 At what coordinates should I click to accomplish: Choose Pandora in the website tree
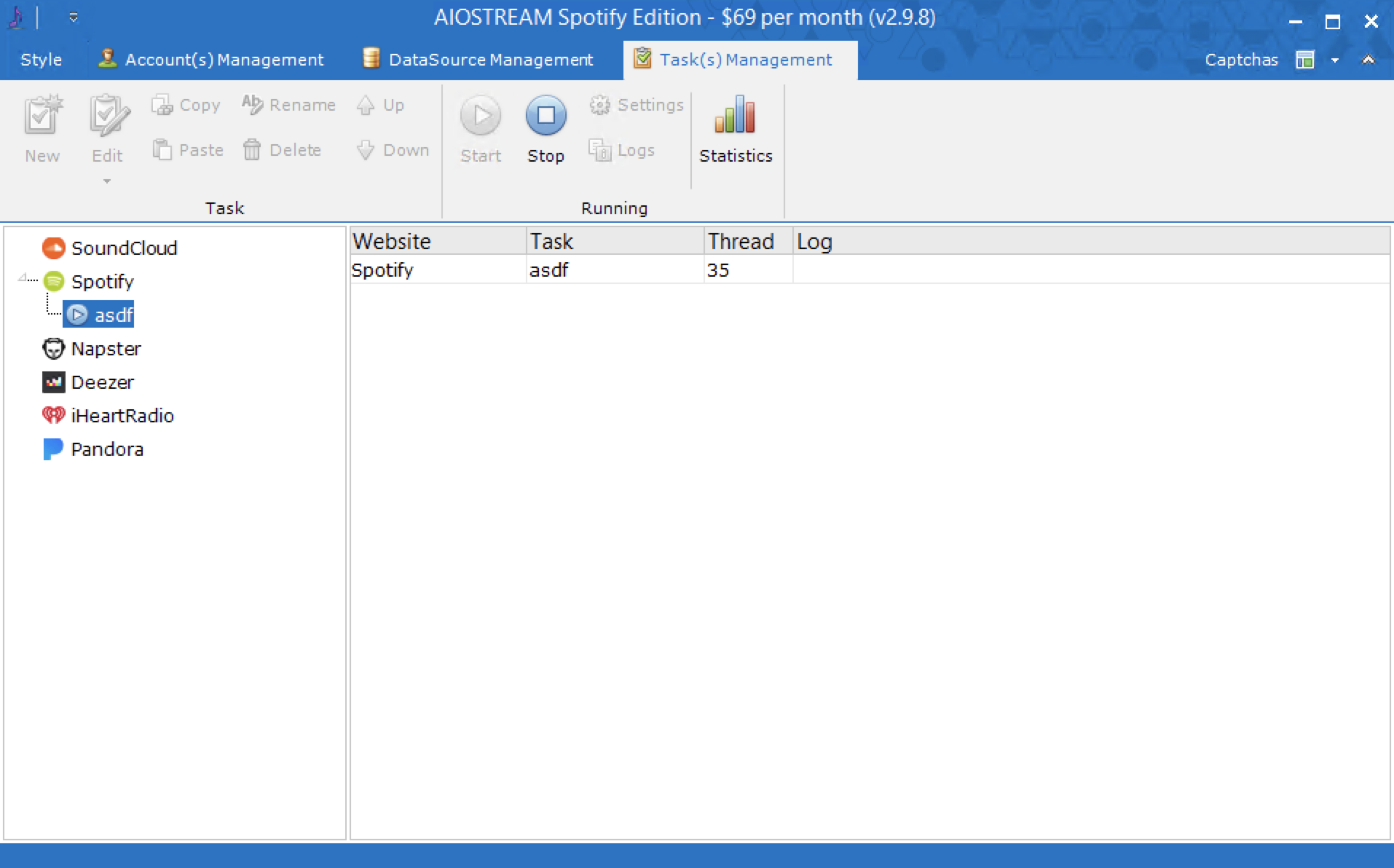click(x=106, y=449)
